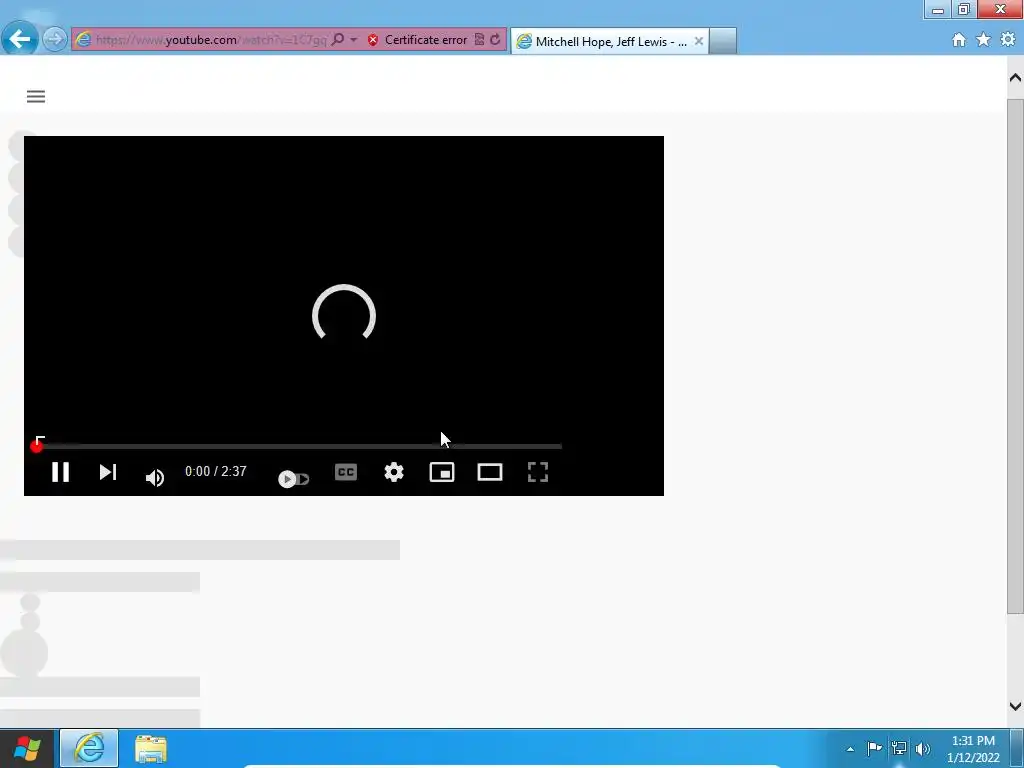Click the Show desktop button

1017,748
